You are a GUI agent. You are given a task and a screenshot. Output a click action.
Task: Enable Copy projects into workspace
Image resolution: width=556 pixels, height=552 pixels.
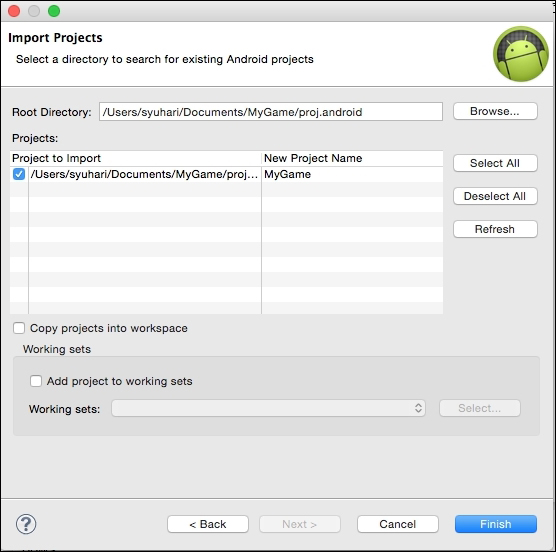point(19,328)
